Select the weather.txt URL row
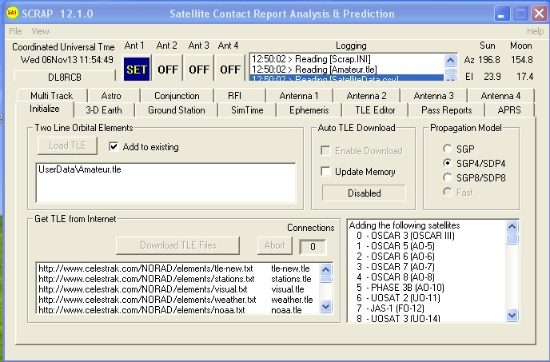 (178, 300)
